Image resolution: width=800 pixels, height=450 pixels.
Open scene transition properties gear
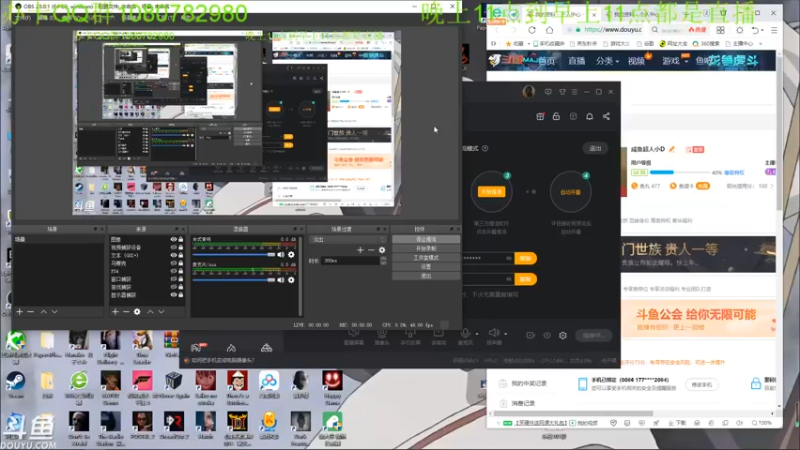[x=382, y=250]
